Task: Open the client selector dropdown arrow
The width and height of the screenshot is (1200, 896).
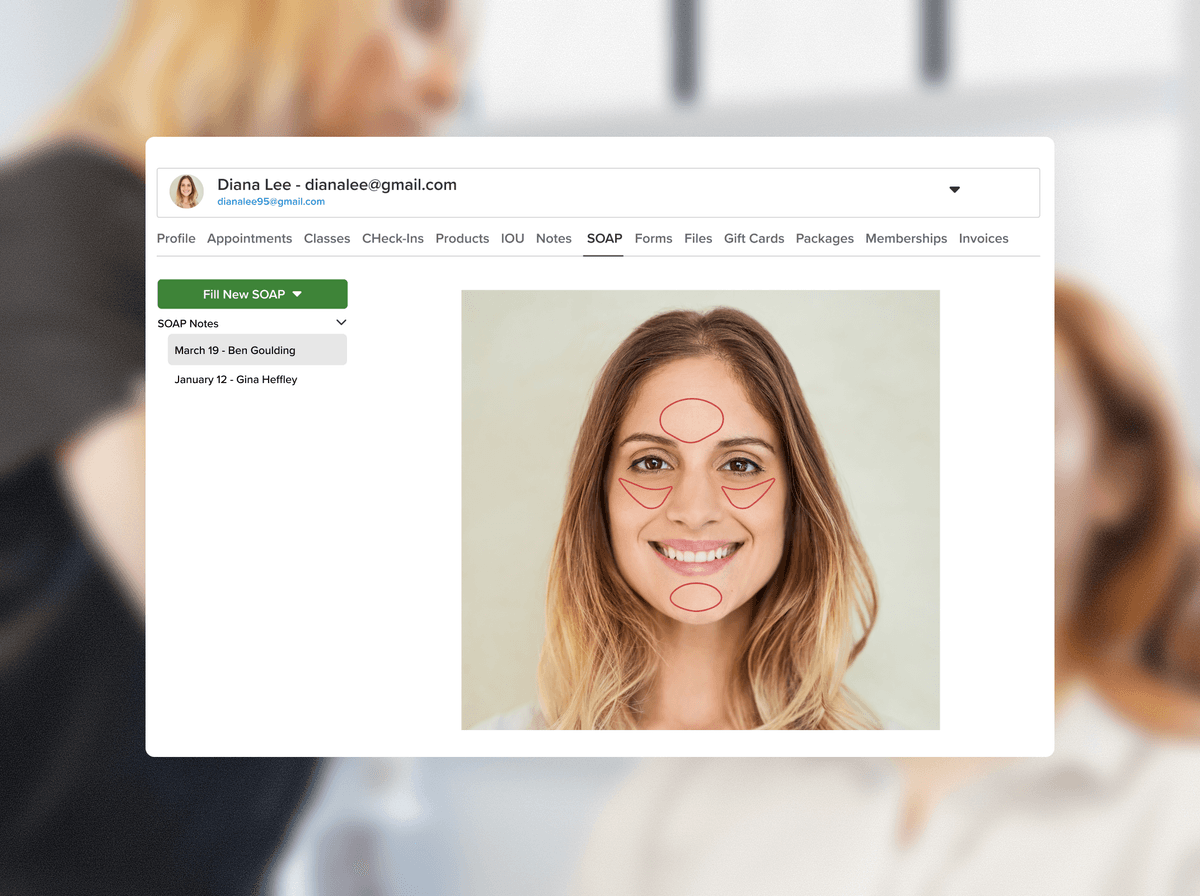Action: [x=954, y=190]
